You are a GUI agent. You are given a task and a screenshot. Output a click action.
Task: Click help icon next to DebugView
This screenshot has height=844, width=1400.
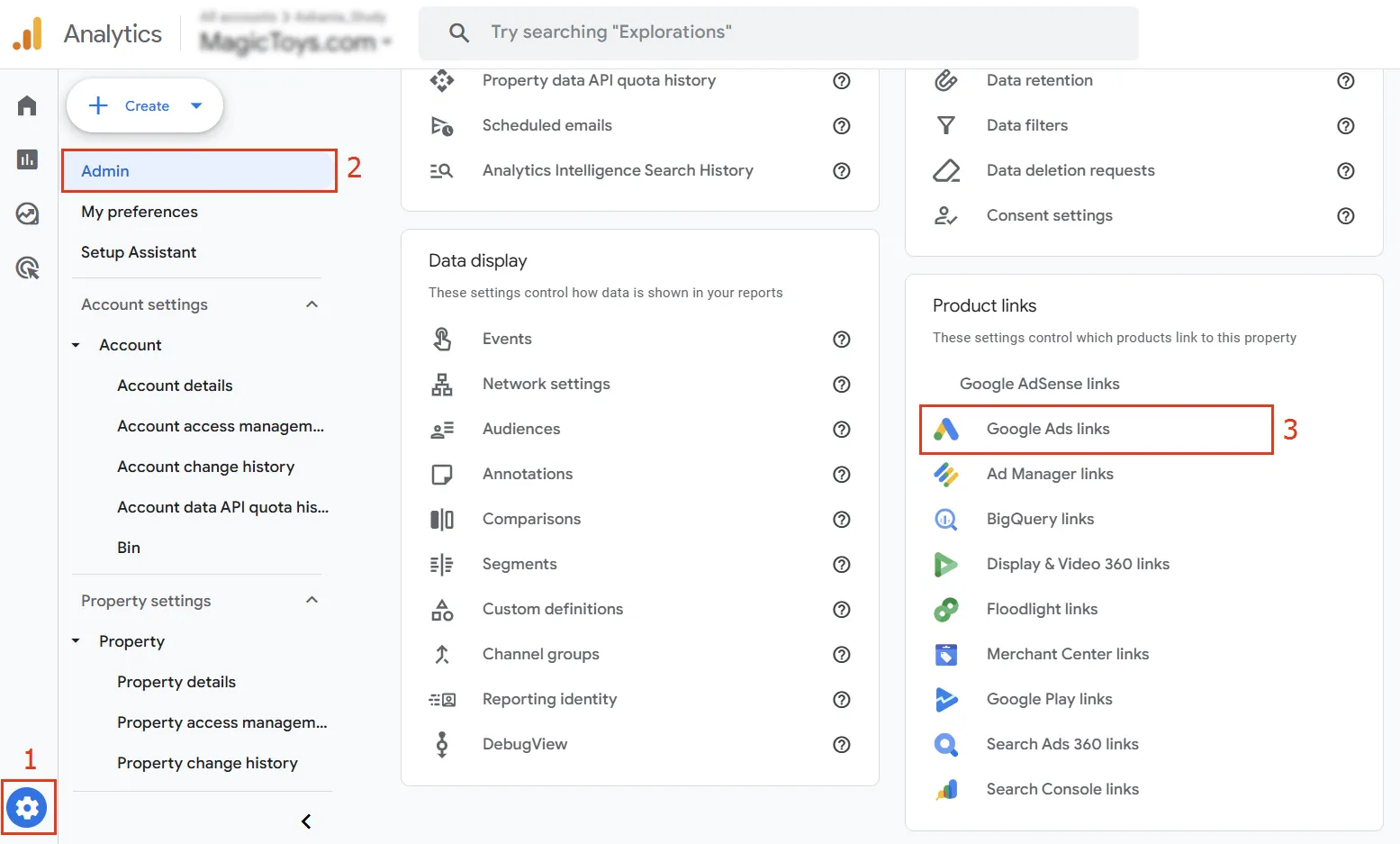click(x=841, y=745)
